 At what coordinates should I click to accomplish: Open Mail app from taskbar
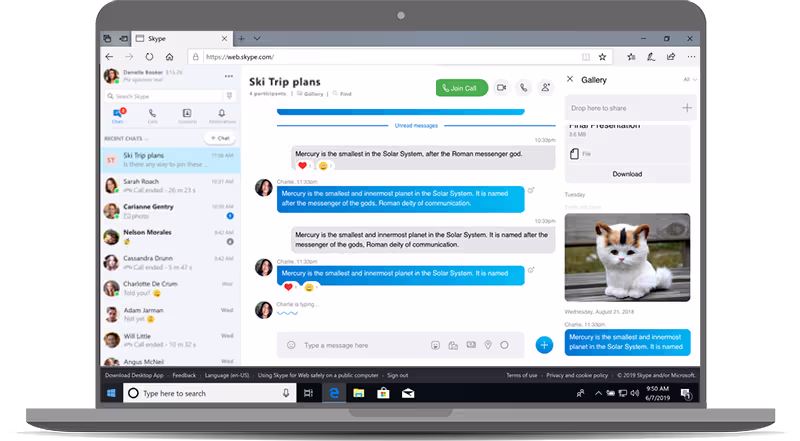(408, 393)
